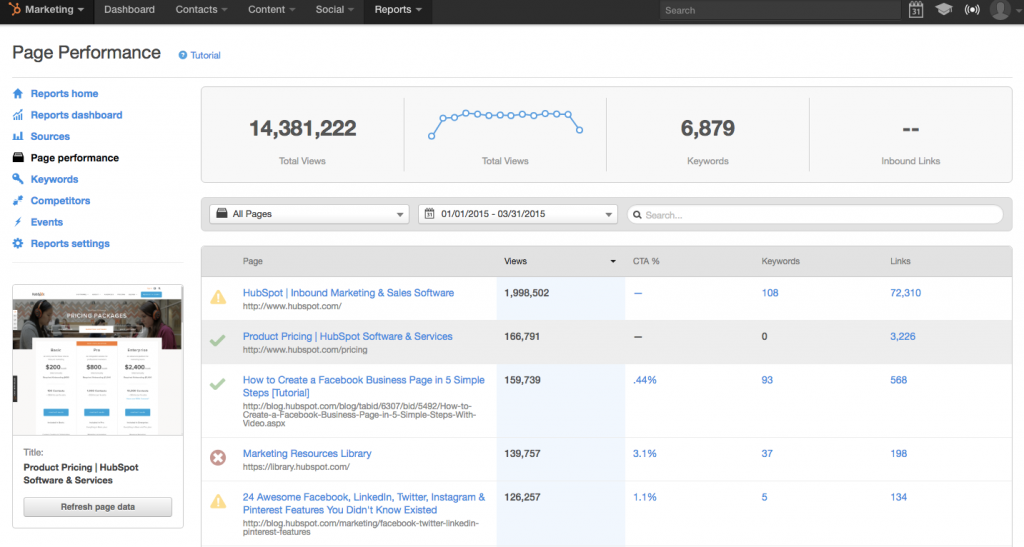This screenshot has width=1024, height=547.
Task: Click the 72,310 links value
Action: (x=905, y=293)
